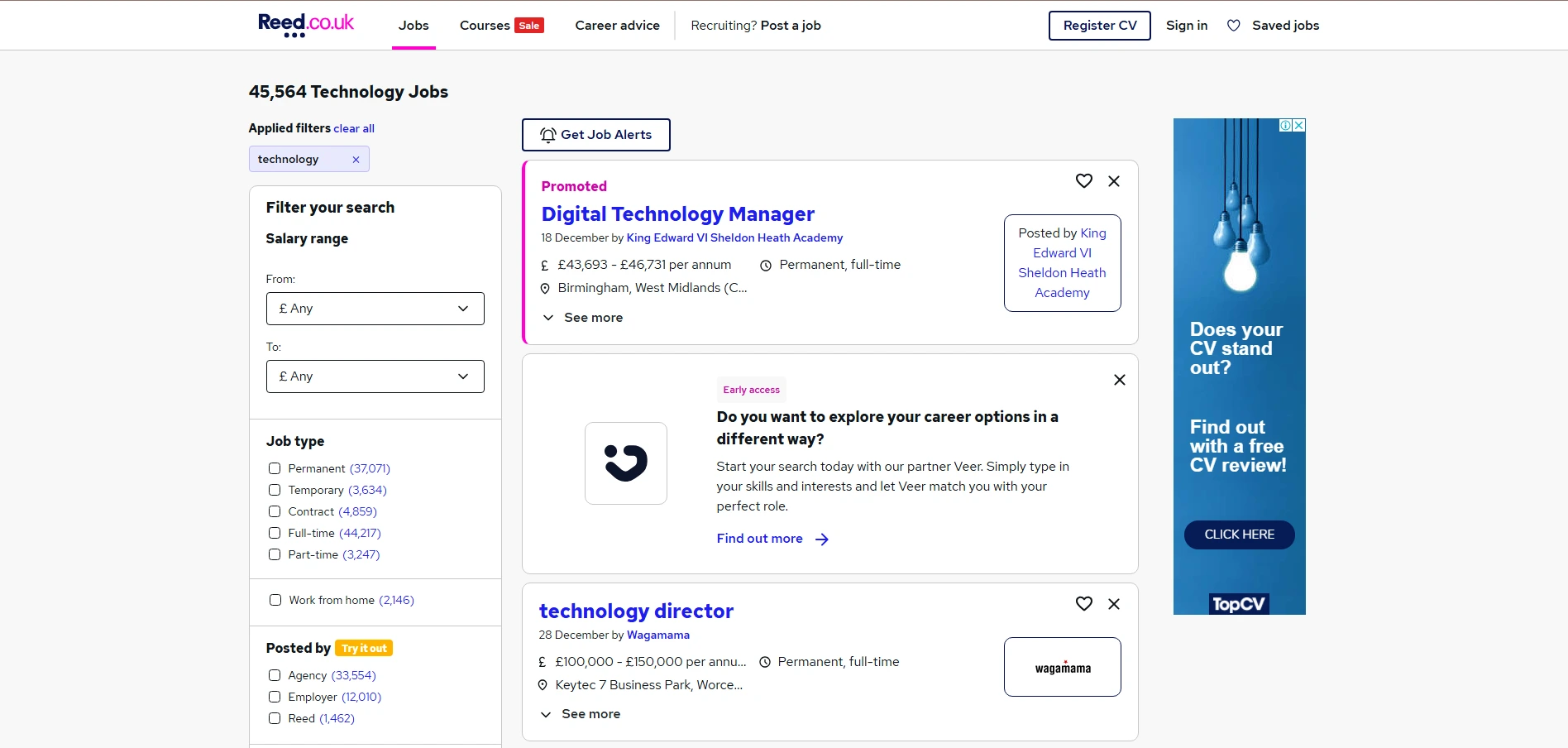
Task: Click the Register CV button
Action: coord(1100,26)
